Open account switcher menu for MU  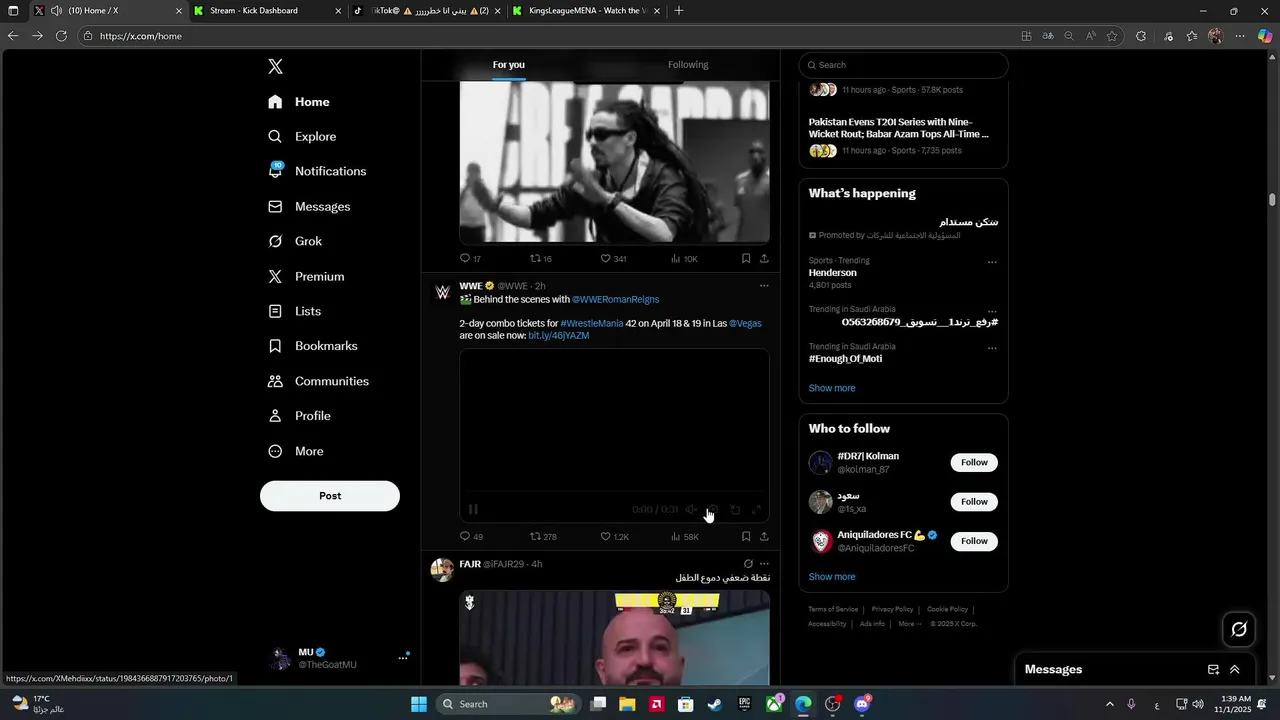tap(403, 657)
